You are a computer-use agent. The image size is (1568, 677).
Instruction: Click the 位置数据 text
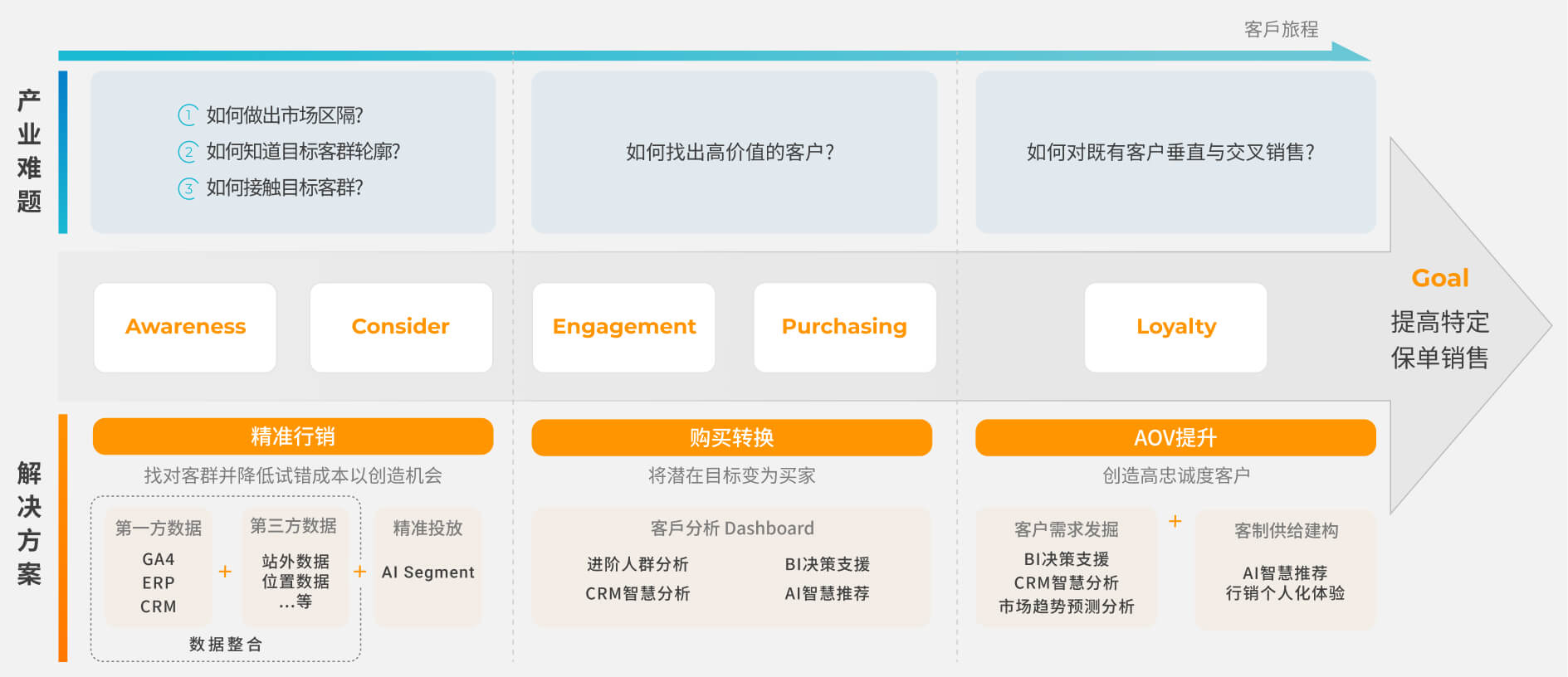coord(296,582)
